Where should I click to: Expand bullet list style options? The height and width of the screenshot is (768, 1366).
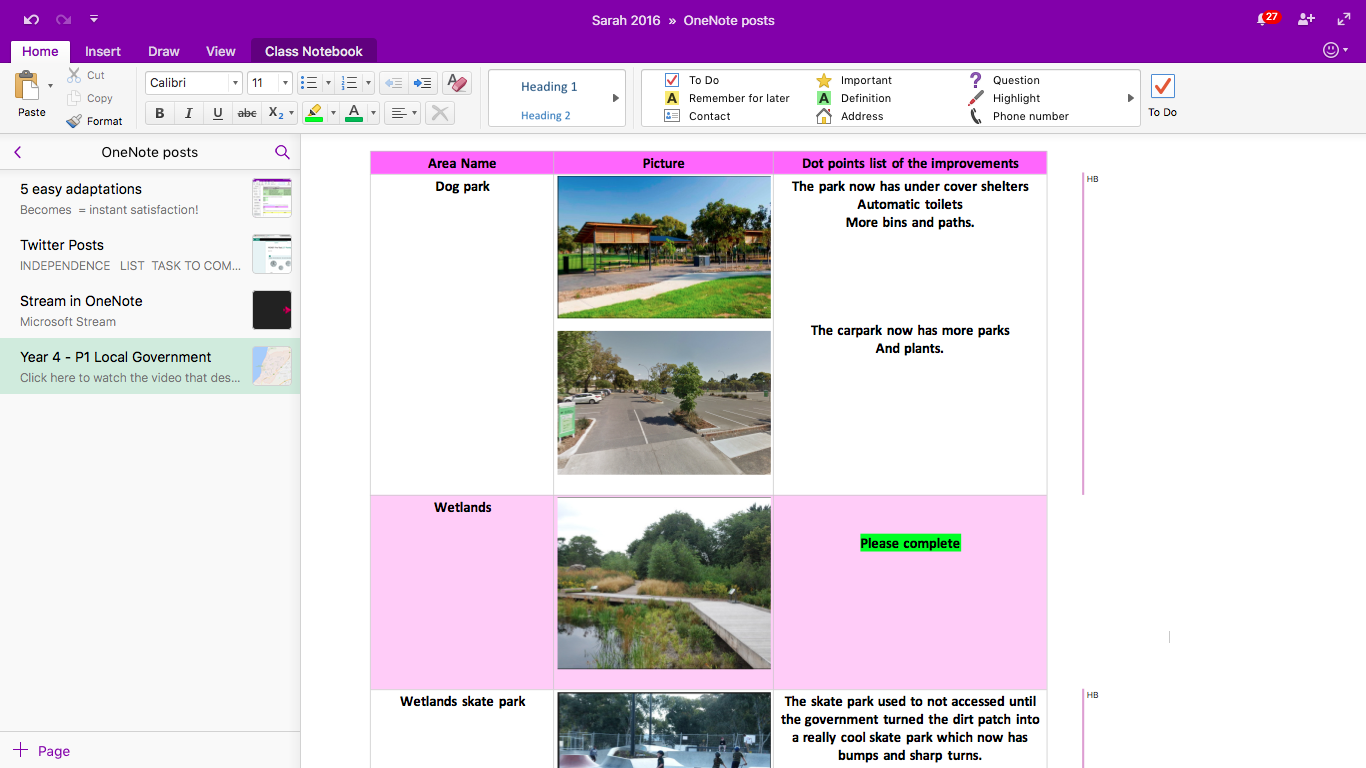tap(328, 83)
